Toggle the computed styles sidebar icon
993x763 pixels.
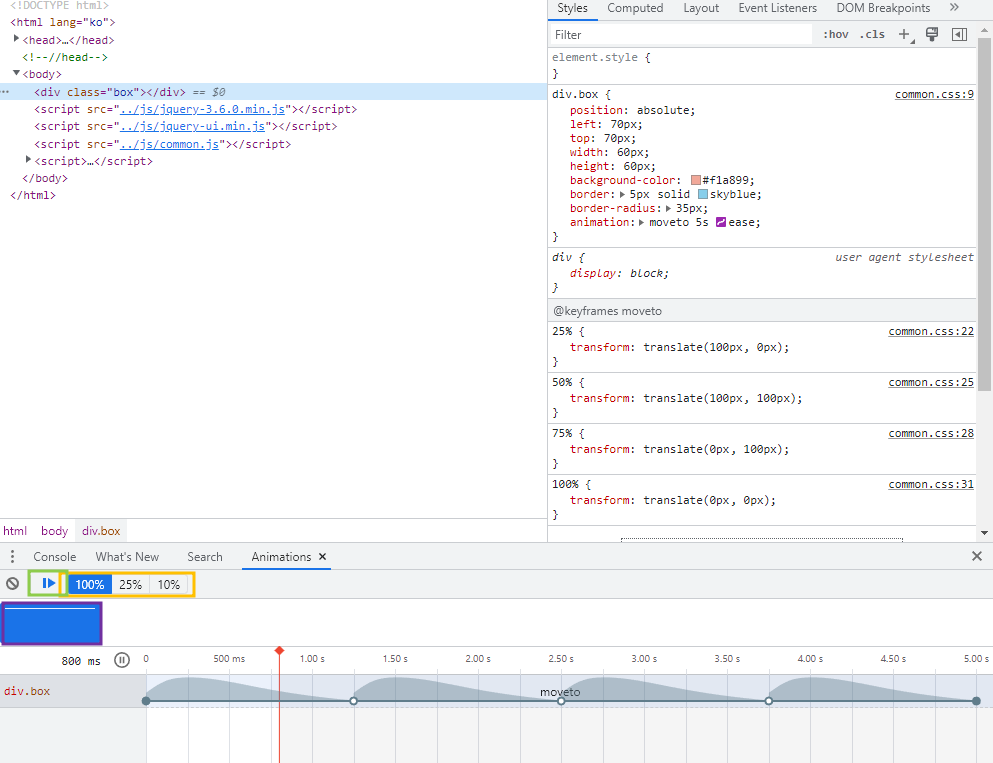[x=959, y=34]
